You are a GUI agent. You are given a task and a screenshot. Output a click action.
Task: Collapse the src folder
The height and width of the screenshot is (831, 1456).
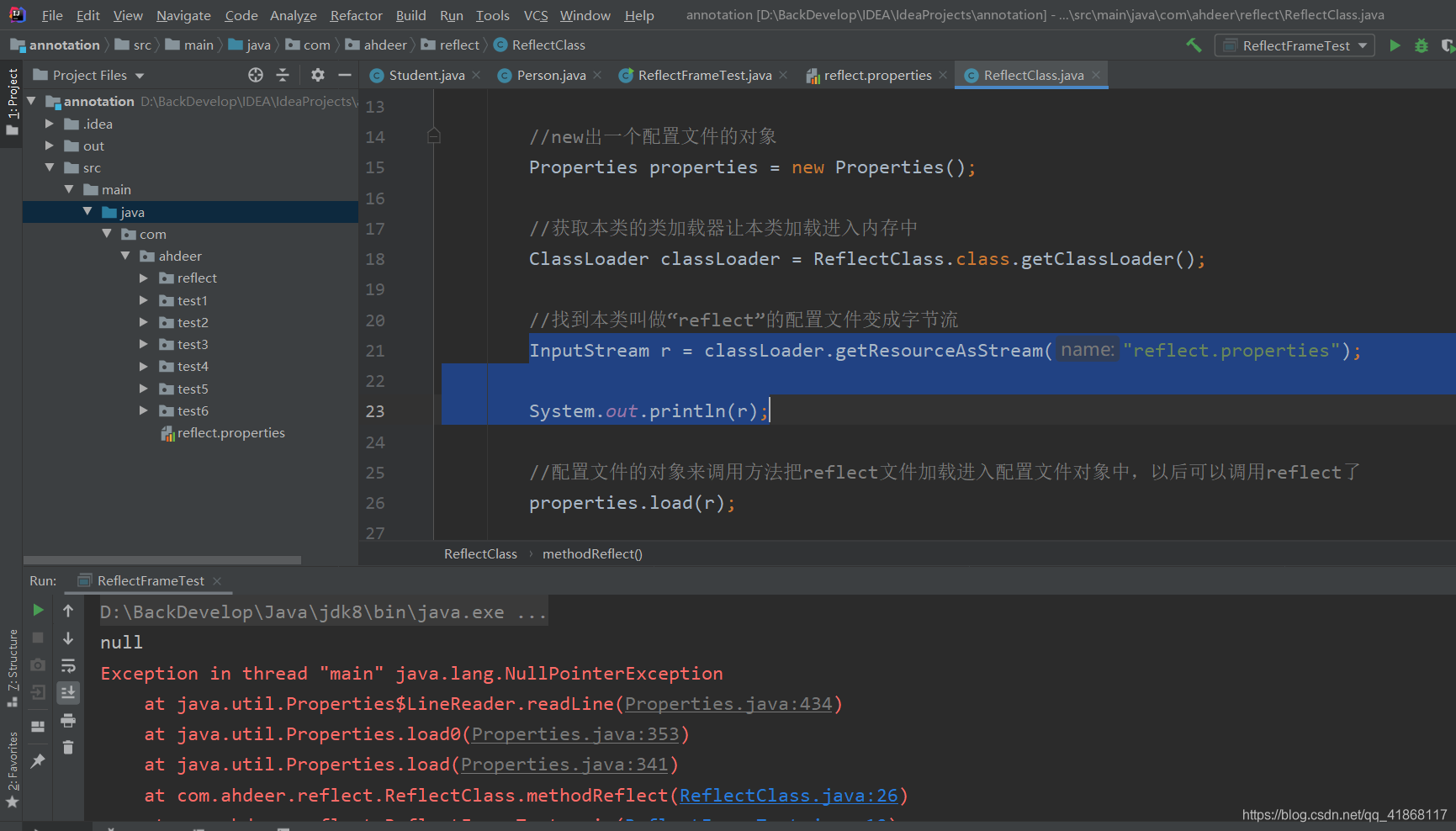(50, 167)
